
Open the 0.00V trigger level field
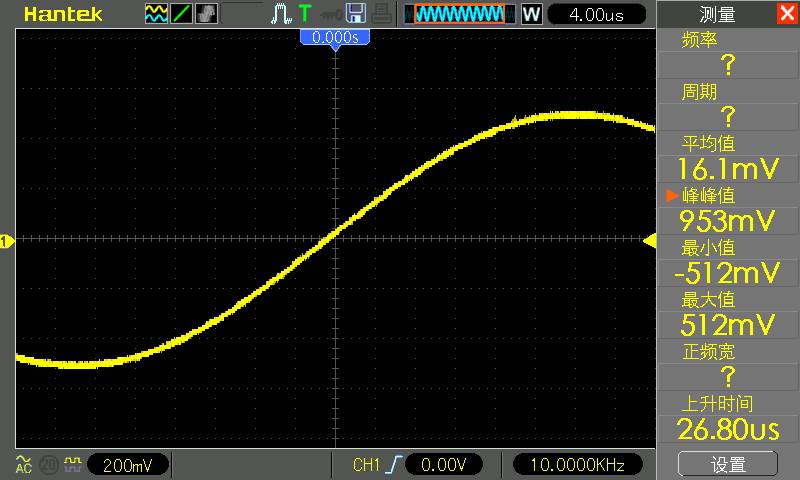444,465
